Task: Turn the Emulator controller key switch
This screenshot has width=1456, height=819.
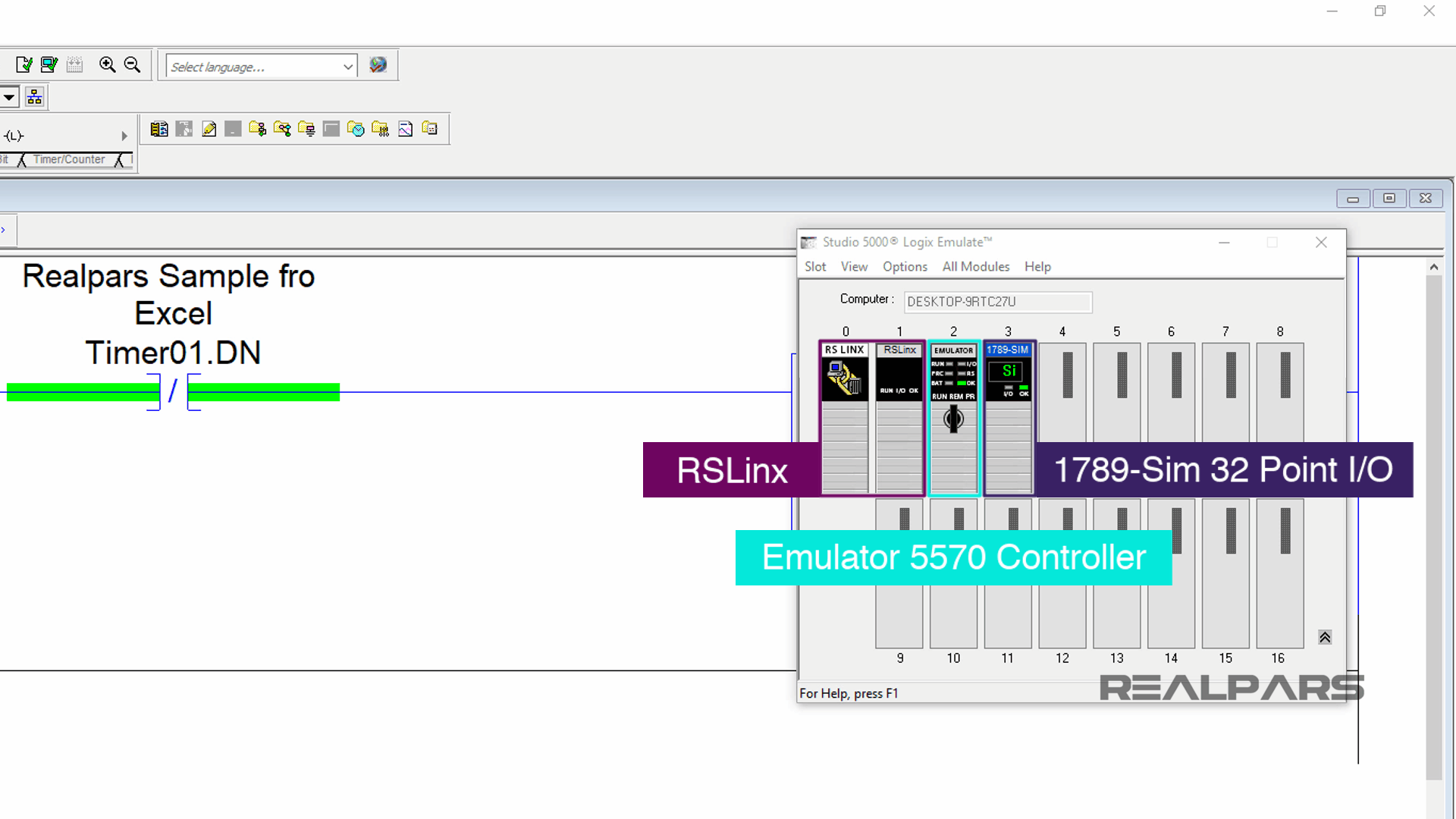Action: click(953, 419)
